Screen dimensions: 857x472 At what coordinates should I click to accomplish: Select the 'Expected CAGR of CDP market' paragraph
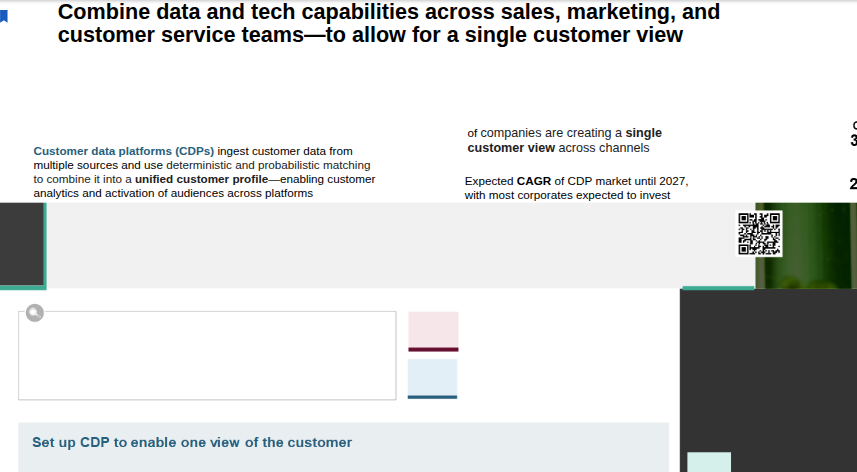(x=576, y=188)
